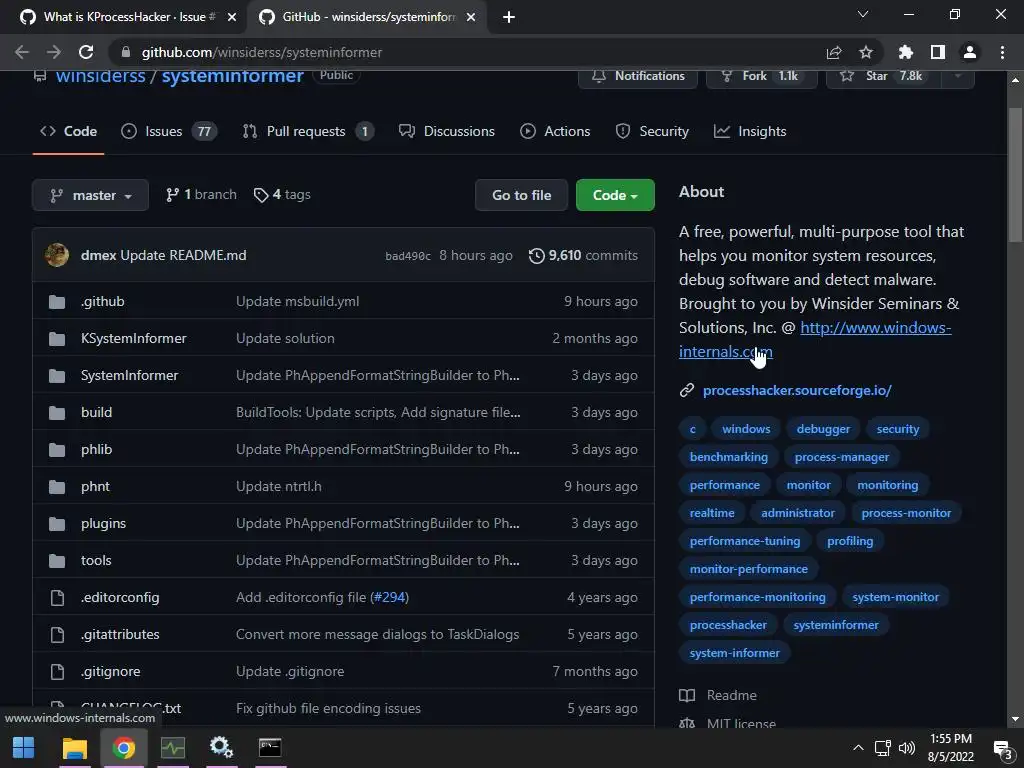Image resolution: width=1024 pixels, height=768 pixels.
Task: Open the Chrome three-dot menu
Action: click(x=1002, y=52)
